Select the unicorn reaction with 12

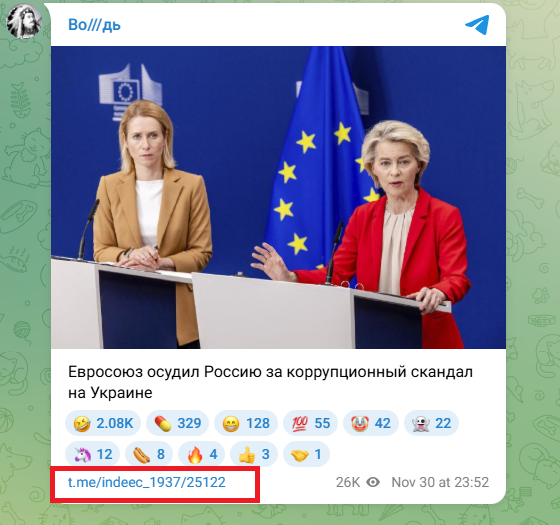[x=92, y=454]
